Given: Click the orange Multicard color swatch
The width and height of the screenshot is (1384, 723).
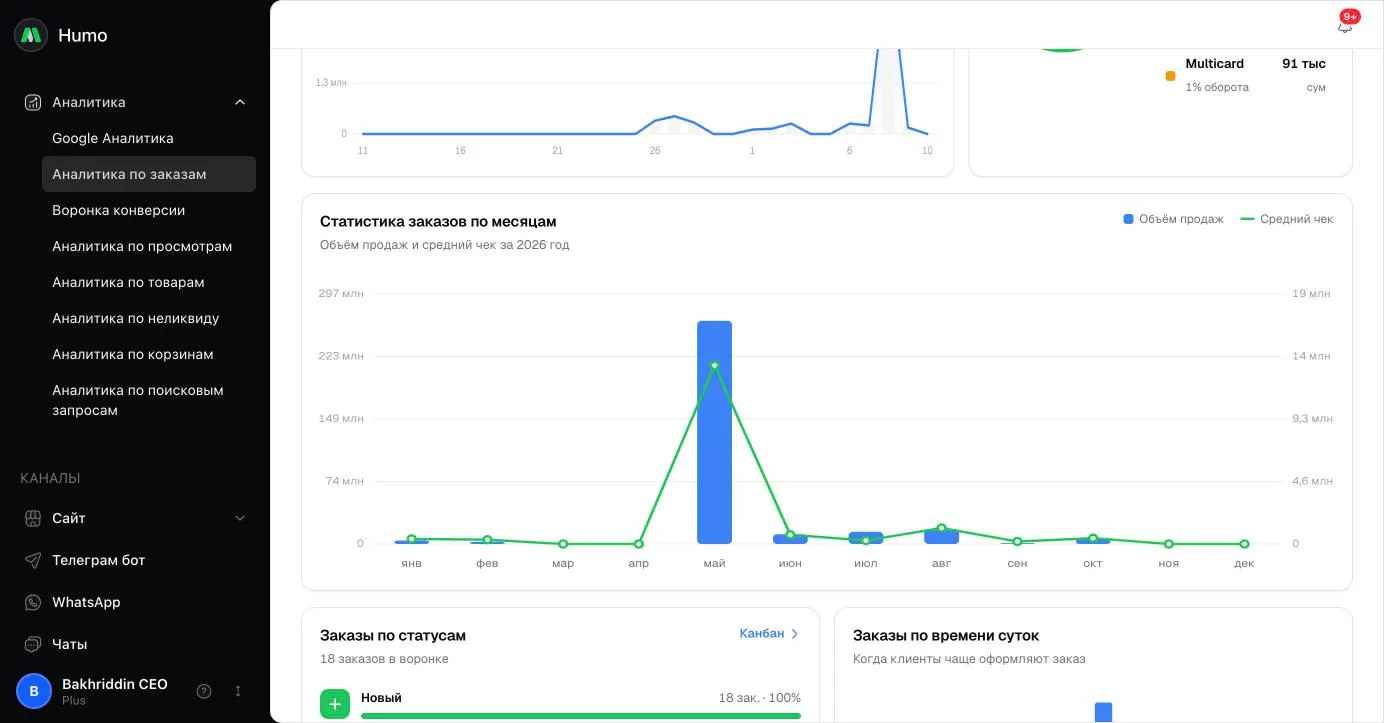Looking at the screenshot, I should click(1170, 76).
